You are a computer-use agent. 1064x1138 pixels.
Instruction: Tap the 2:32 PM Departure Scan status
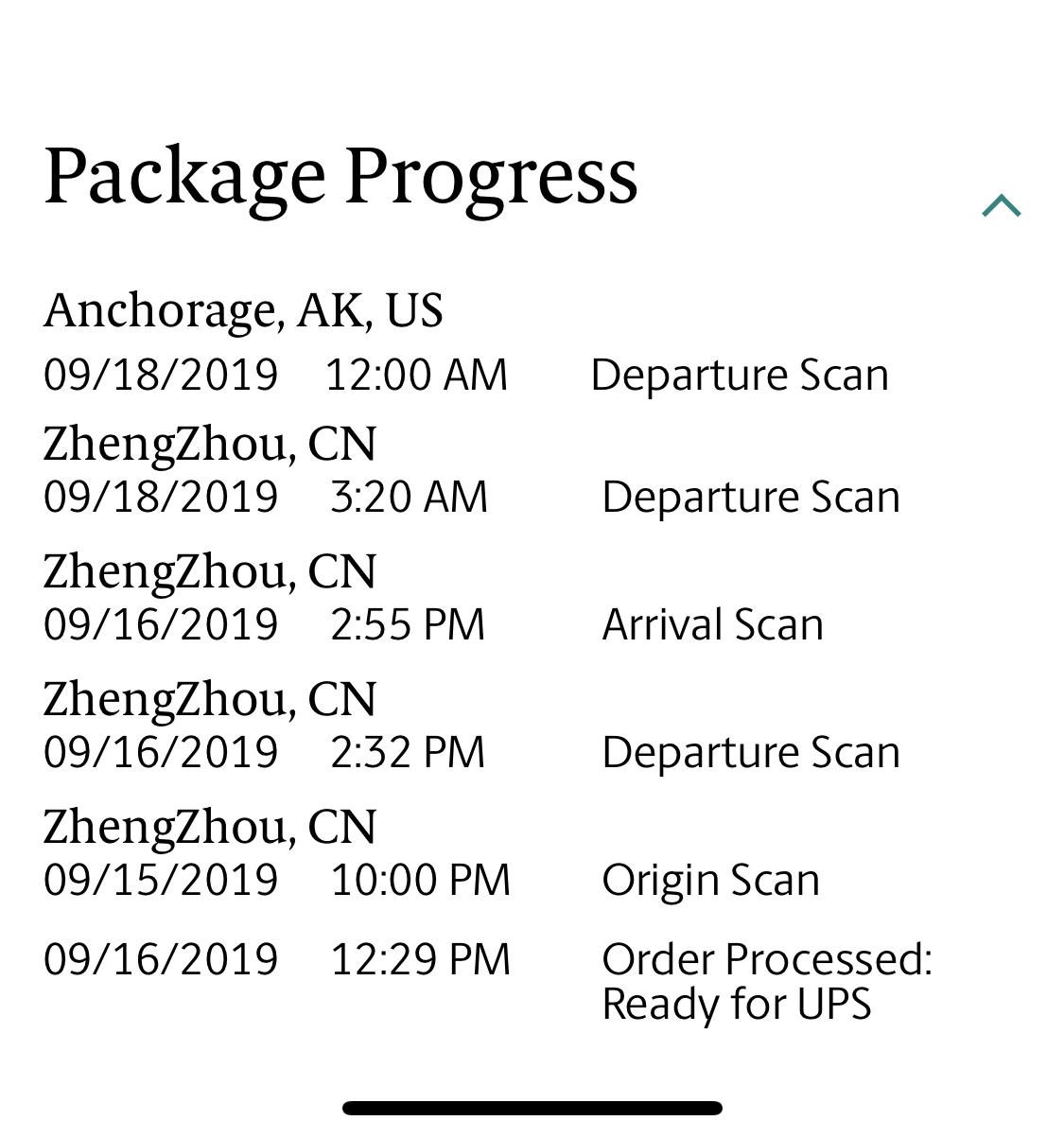pos(751,753)
